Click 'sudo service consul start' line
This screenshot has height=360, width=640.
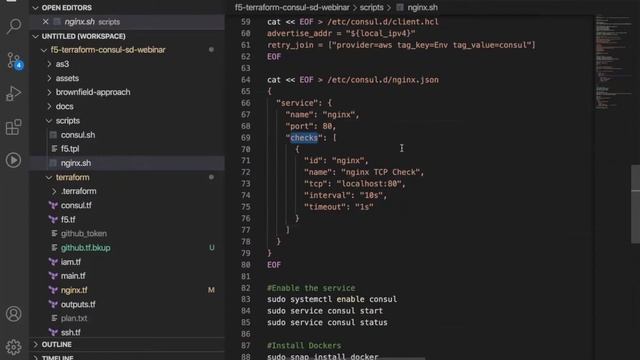[x=325, y=311]
